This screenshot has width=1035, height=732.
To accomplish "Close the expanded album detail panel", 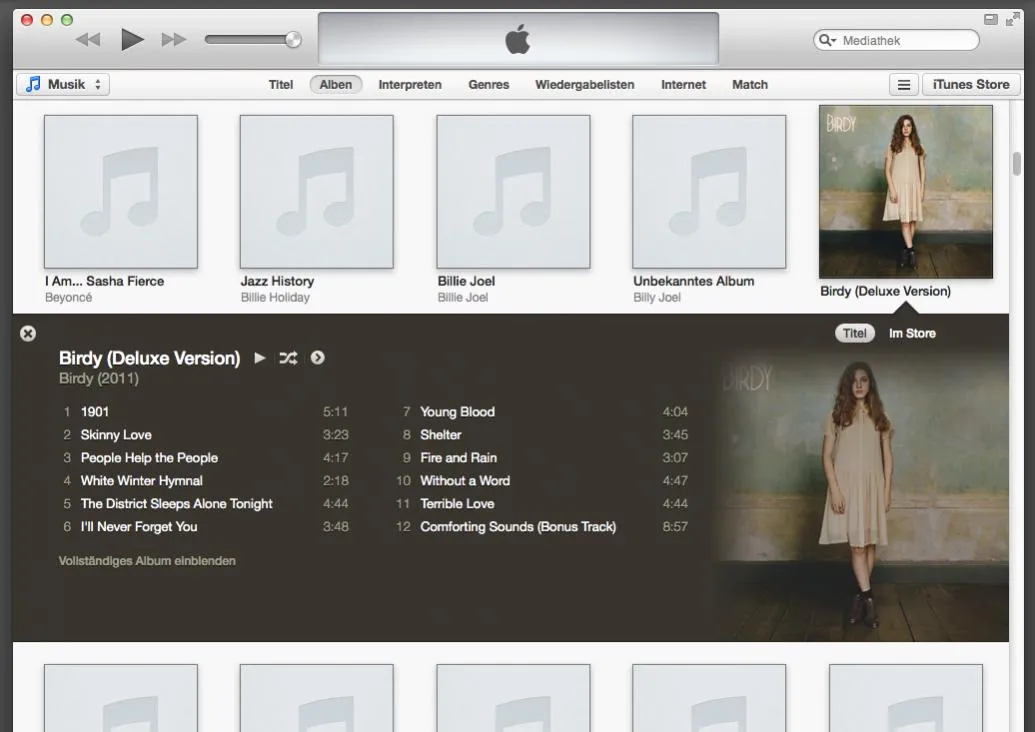I will pos(28,333).
